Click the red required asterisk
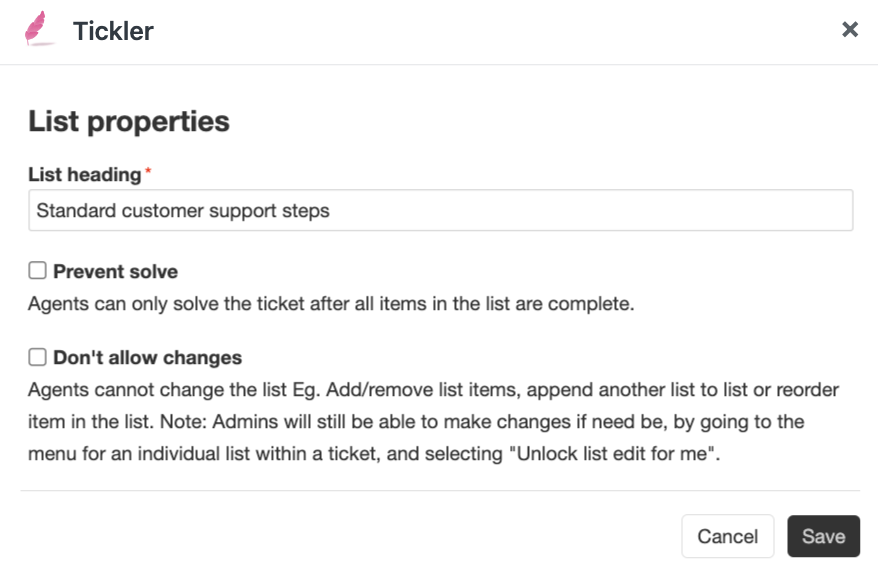The width and height of the screenshot is (878, 580). (148, 171)
